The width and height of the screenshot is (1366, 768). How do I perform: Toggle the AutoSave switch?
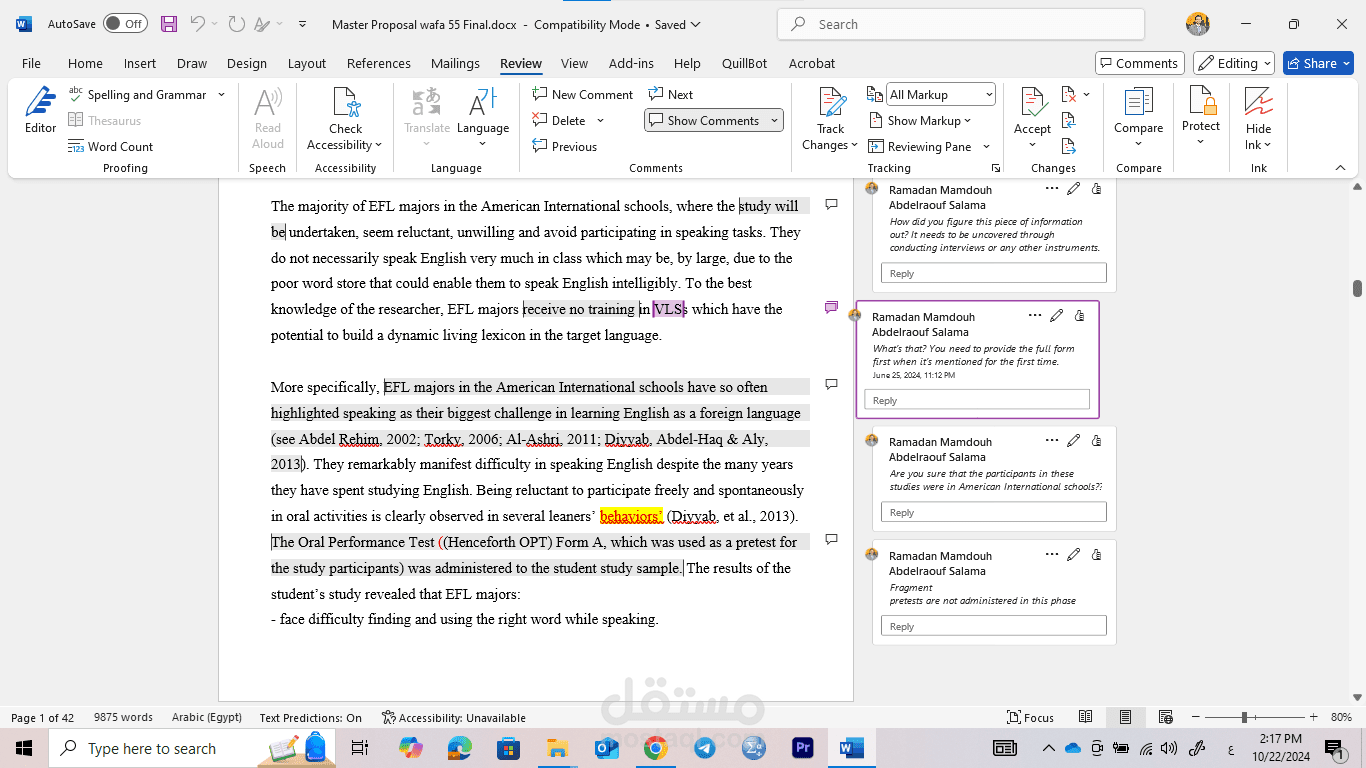pyautogui.click(x=125, y=24)
